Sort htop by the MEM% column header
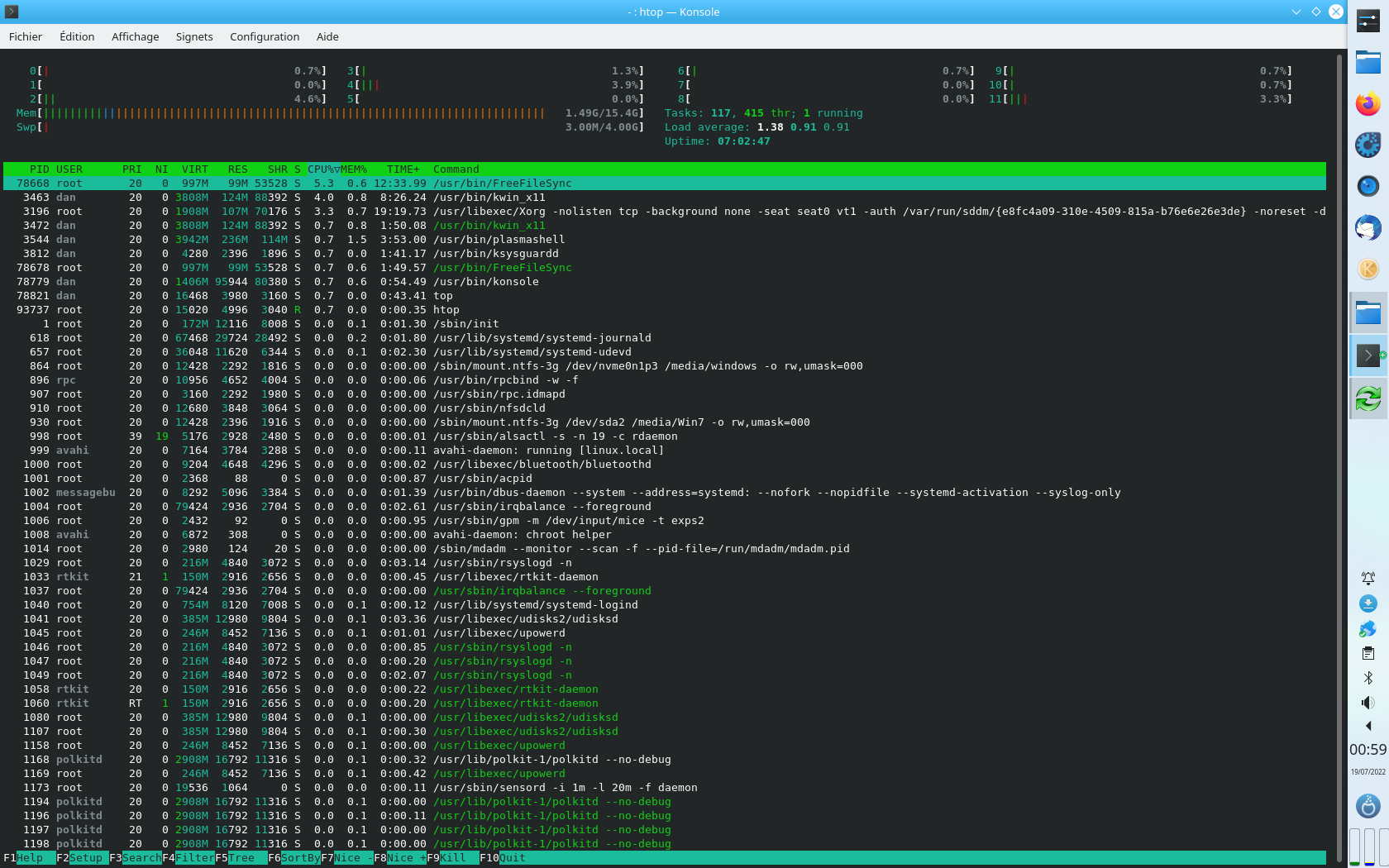The height and width of the screenshot is (868, 1389). coord(354,169)
